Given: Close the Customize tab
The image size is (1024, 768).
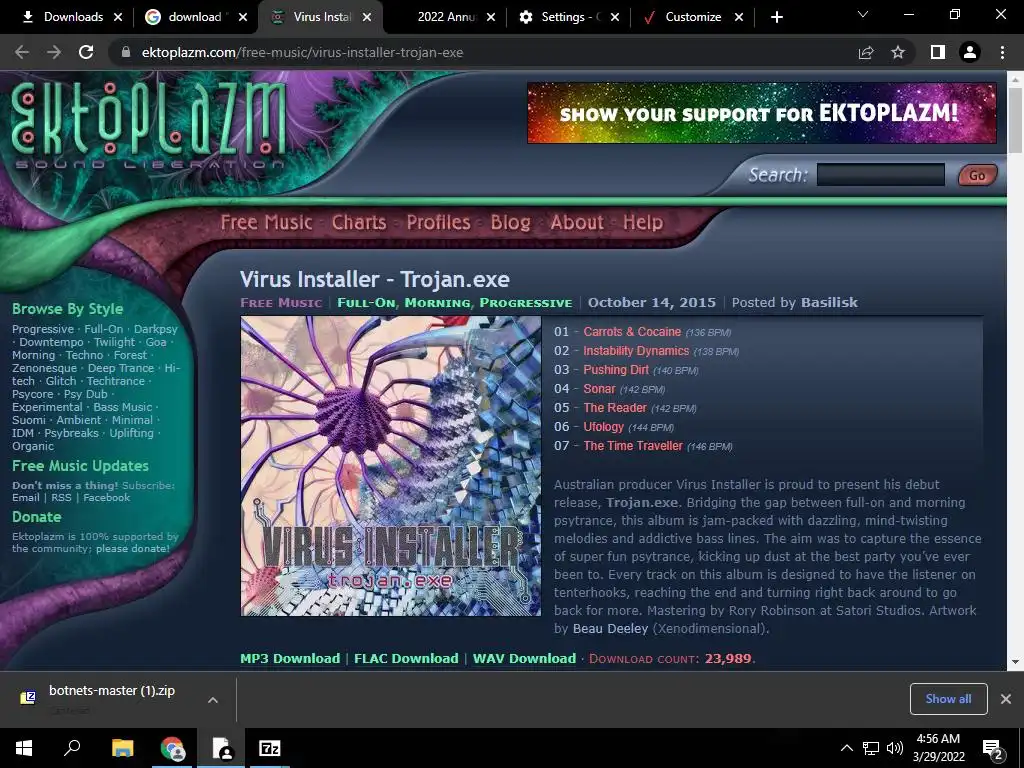Looking at the screenshot, I should point(739,17).
